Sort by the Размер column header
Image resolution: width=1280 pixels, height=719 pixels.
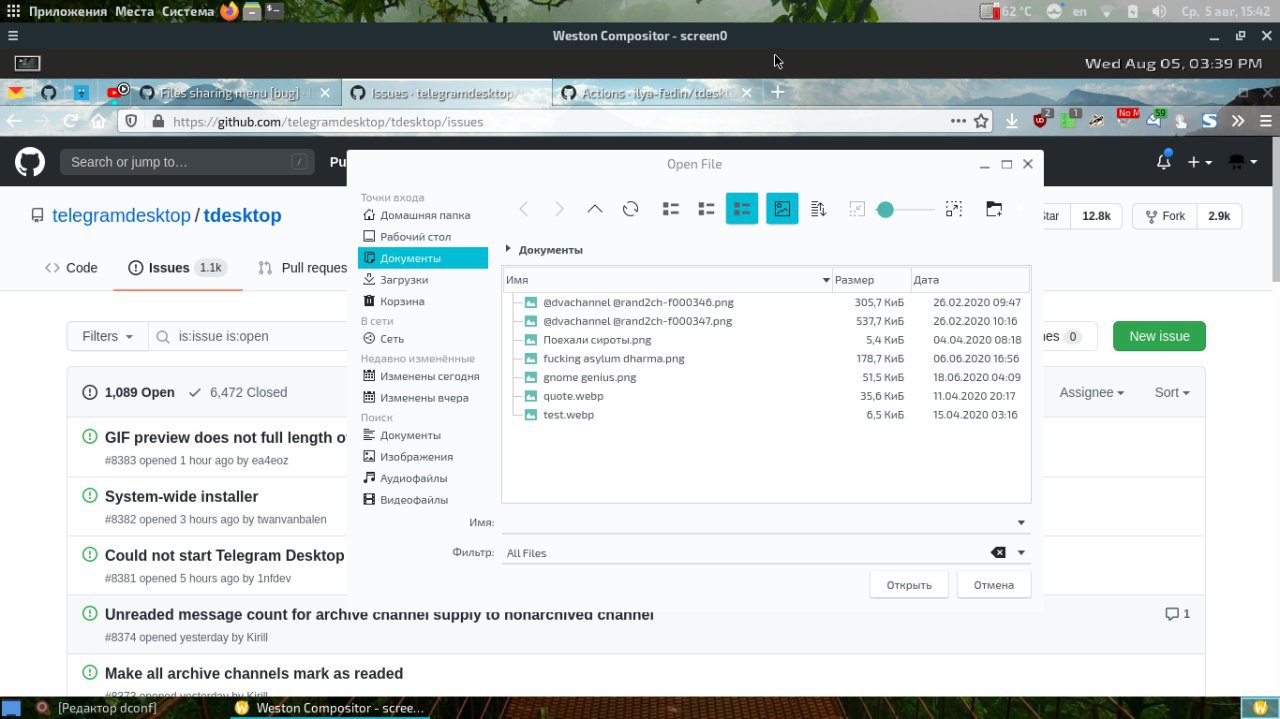click(871, 280)
